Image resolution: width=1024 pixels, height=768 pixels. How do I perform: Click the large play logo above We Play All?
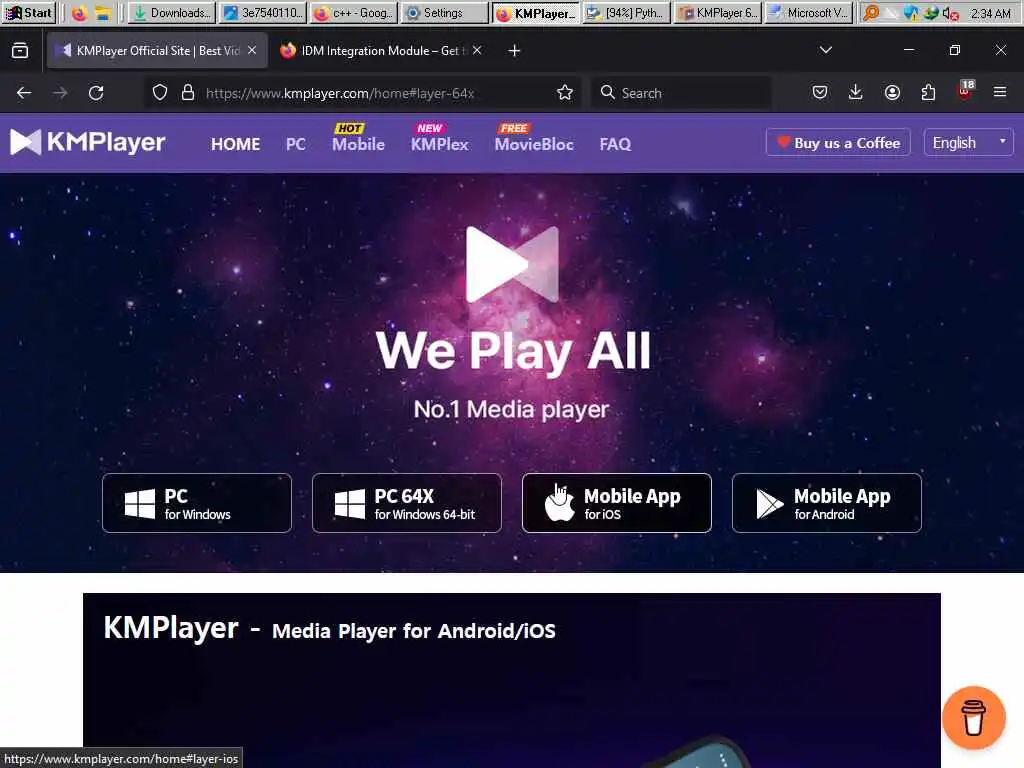click(x=513, y=264)
